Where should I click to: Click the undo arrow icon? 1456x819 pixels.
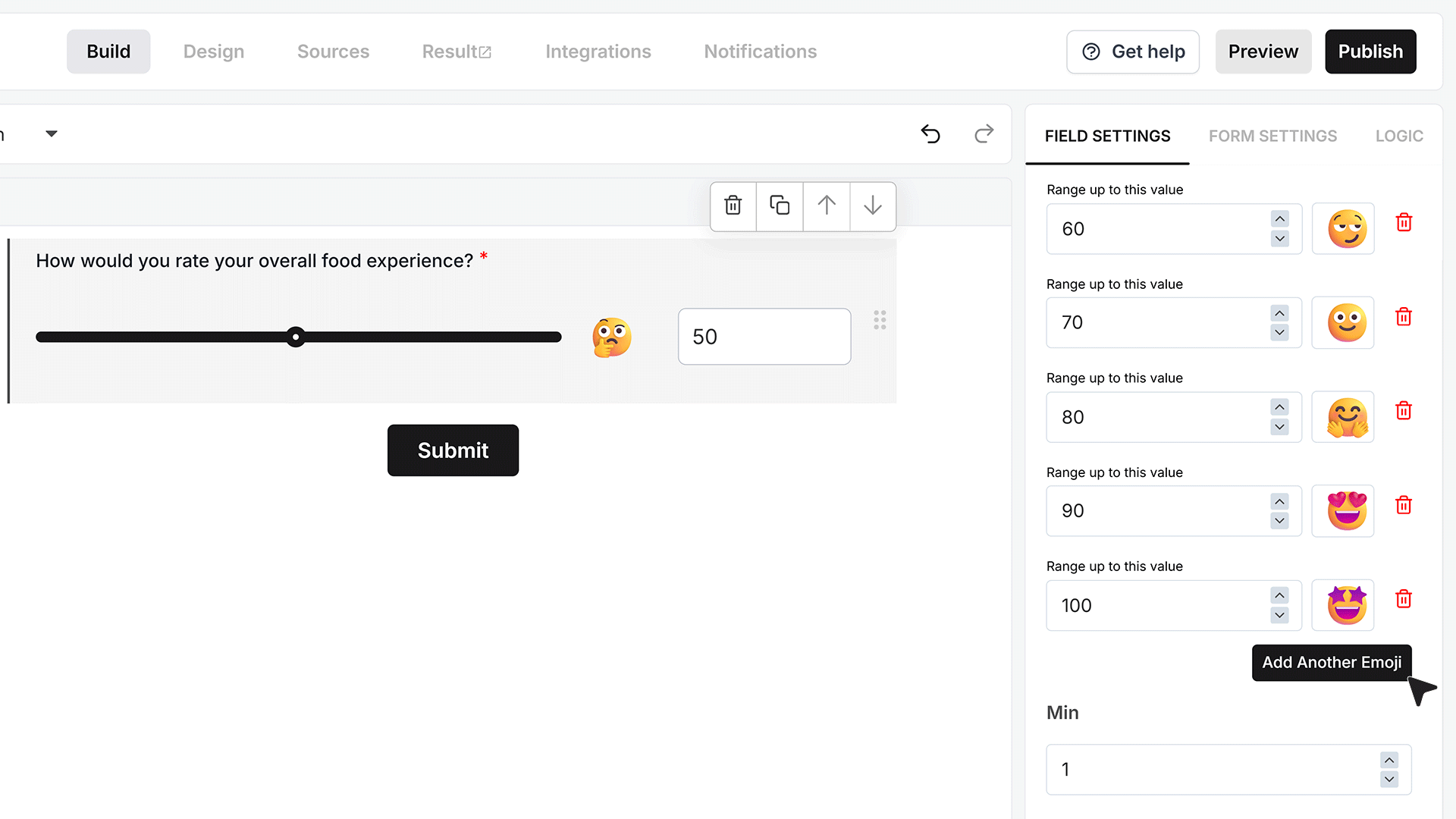(x=930, y=134)
